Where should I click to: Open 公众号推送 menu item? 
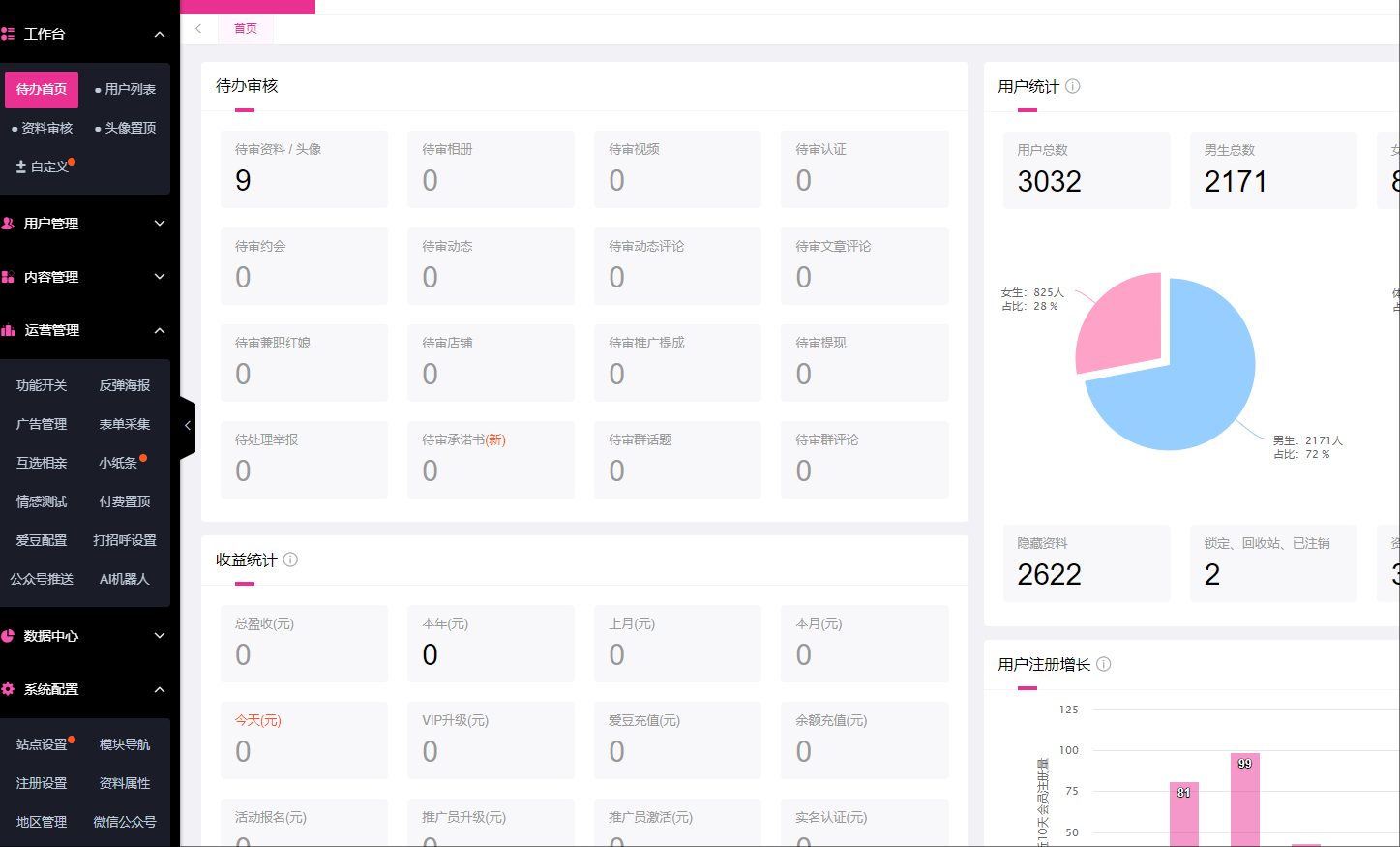click(x=42, y=579)
